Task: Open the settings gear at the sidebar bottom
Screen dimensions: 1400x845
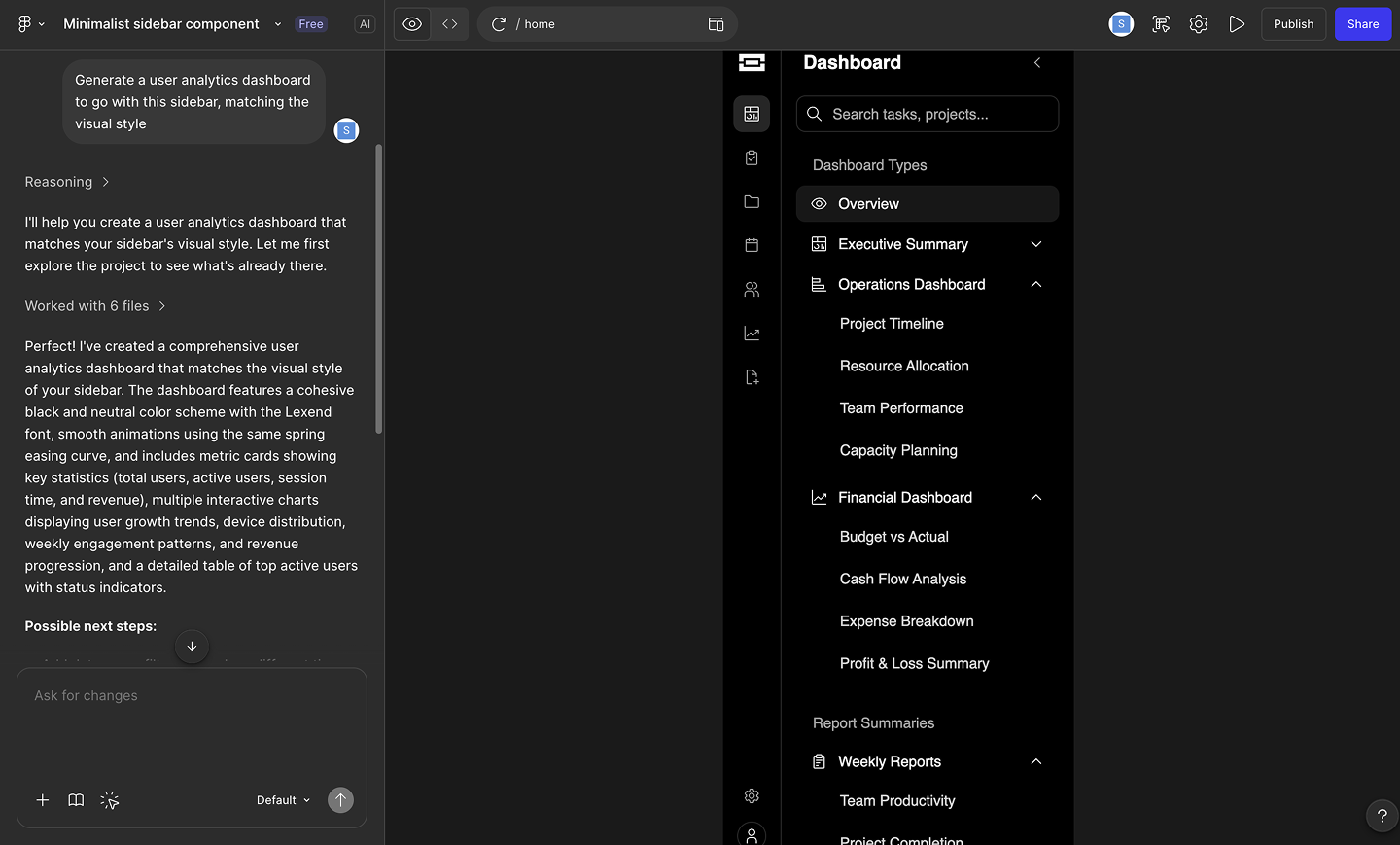Action: click(751, 795)
